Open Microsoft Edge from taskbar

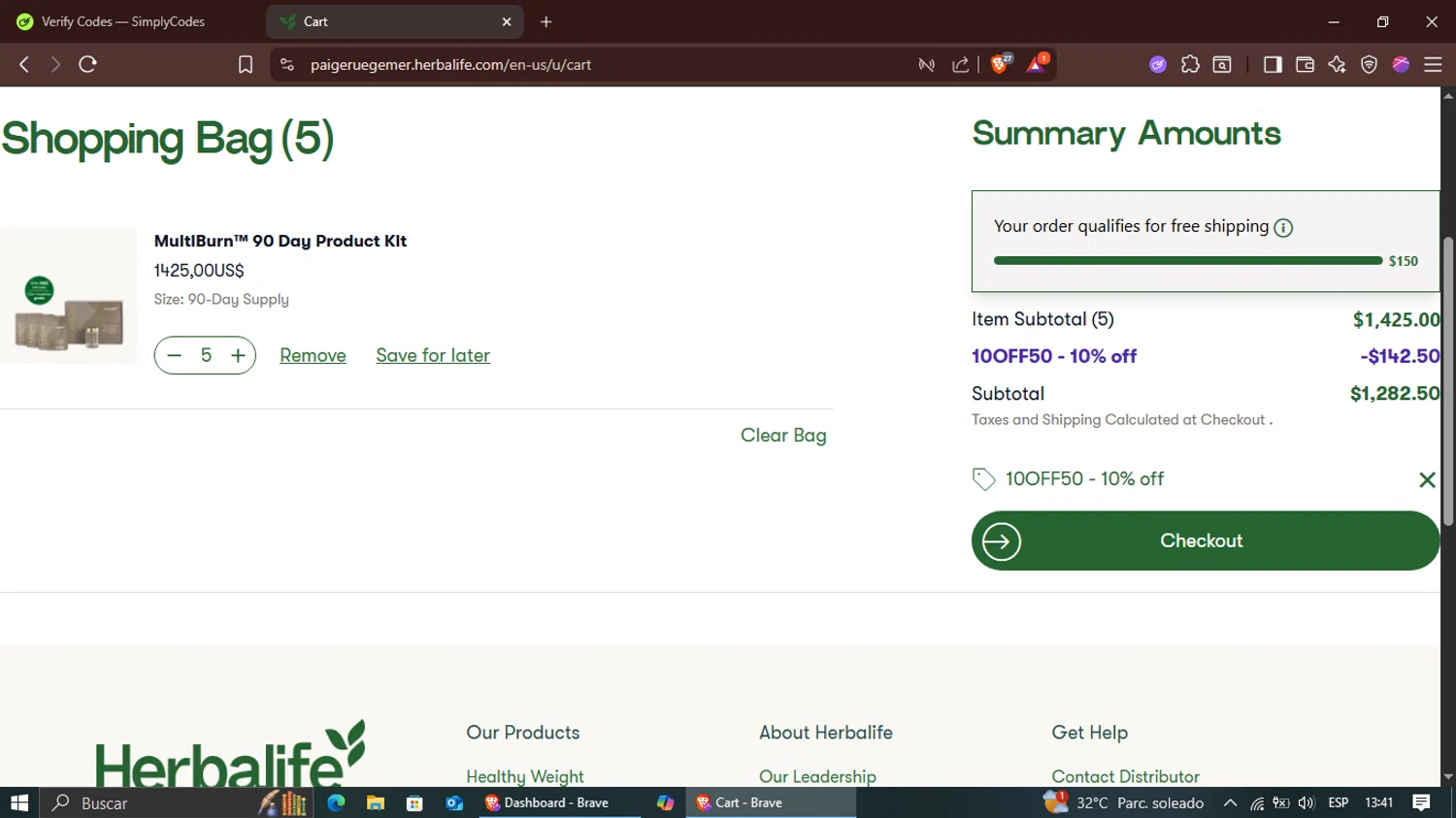[x=336, y=802]
